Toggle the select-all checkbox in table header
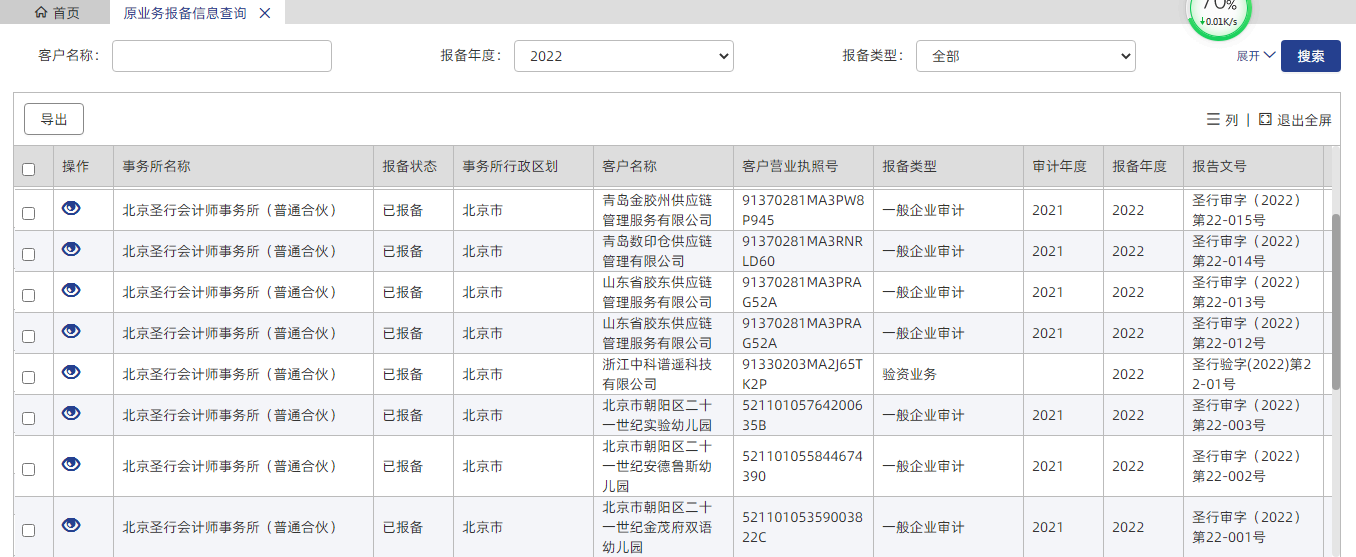The width and height of the screenshot is (1356, 557). [x=29, y=169]
